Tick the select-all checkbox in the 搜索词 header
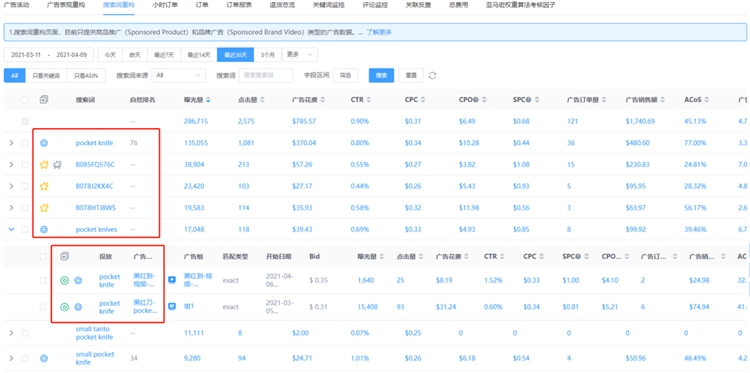The image size is (750, 373). [25, 100]
